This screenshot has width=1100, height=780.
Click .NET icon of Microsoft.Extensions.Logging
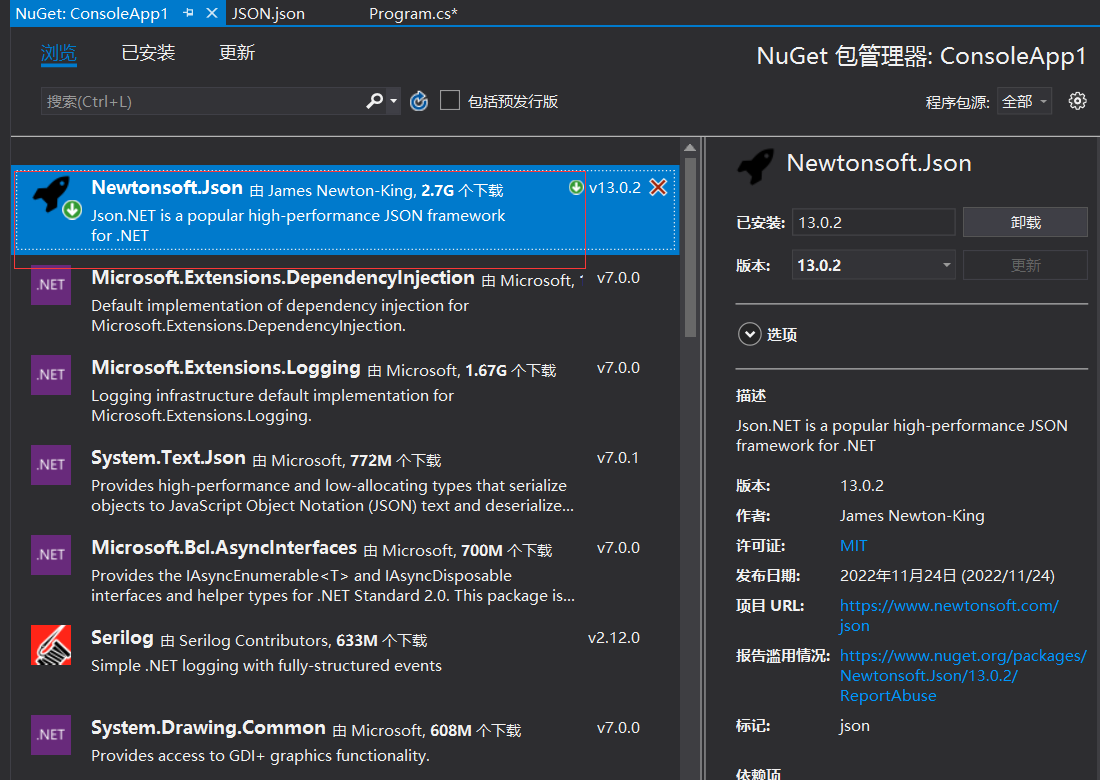pyautogui.click(x=51, y=375)
